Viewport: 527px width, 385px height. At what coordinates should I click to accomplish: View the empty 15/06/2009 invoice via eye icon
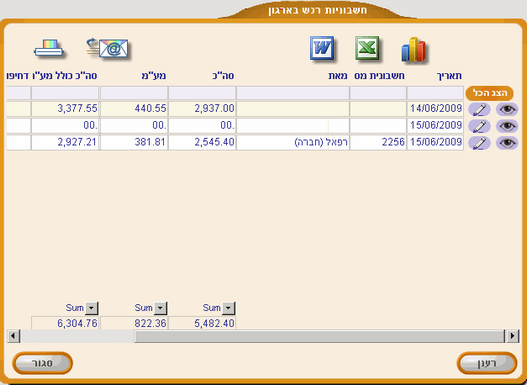point(507,126)
